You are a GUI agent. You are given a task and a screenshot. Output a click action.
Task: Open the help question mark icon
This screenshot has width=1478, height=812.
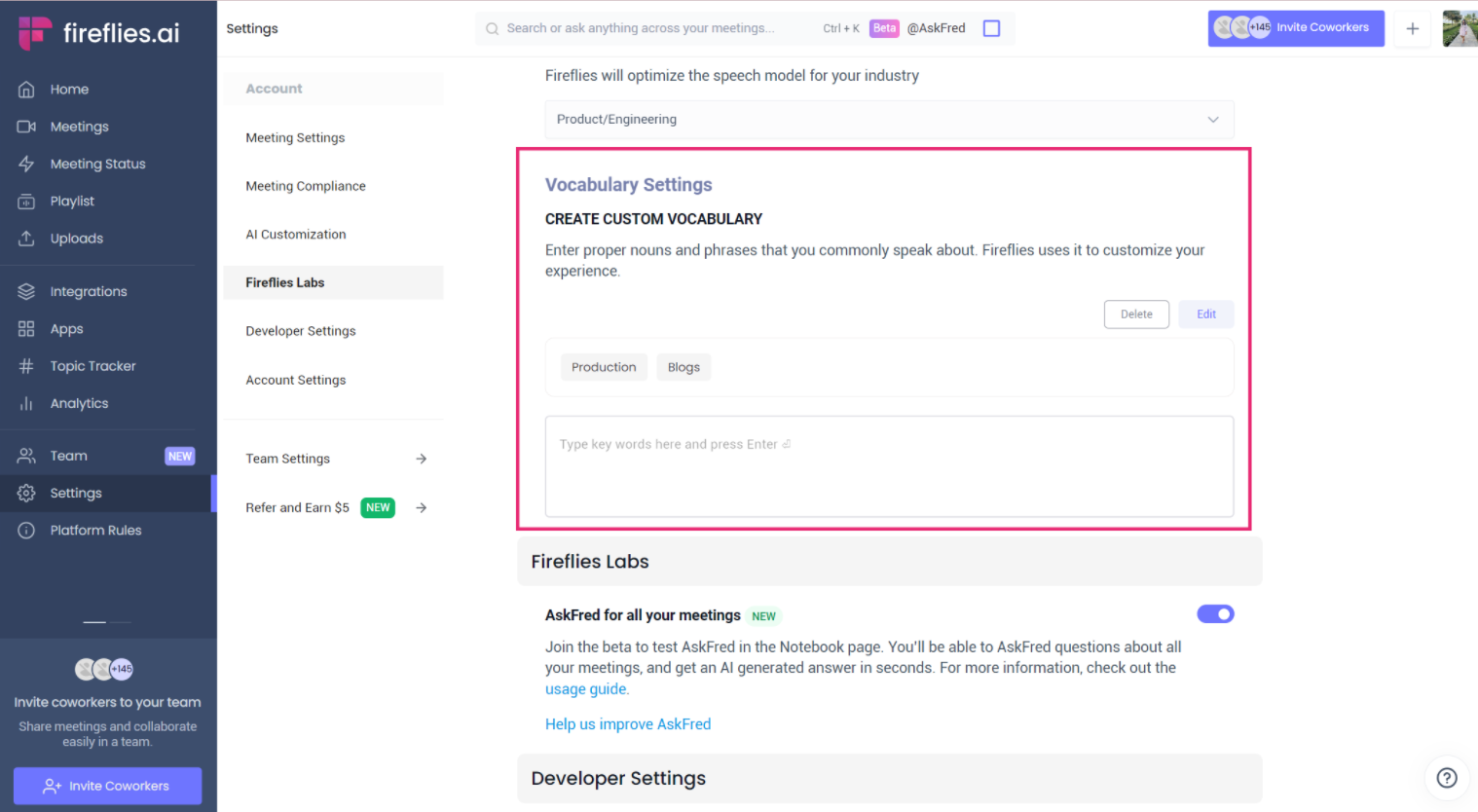[x=1447, y=778]
